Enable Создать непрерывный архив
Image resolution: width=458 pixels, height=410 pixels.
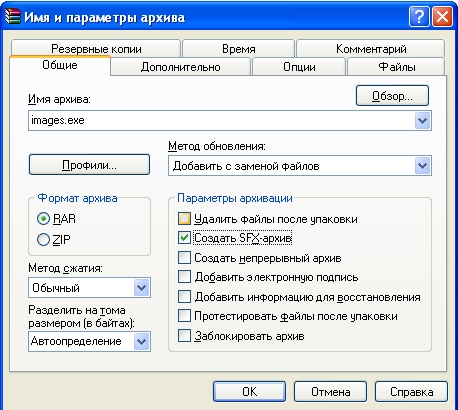(x=184, y=258)
